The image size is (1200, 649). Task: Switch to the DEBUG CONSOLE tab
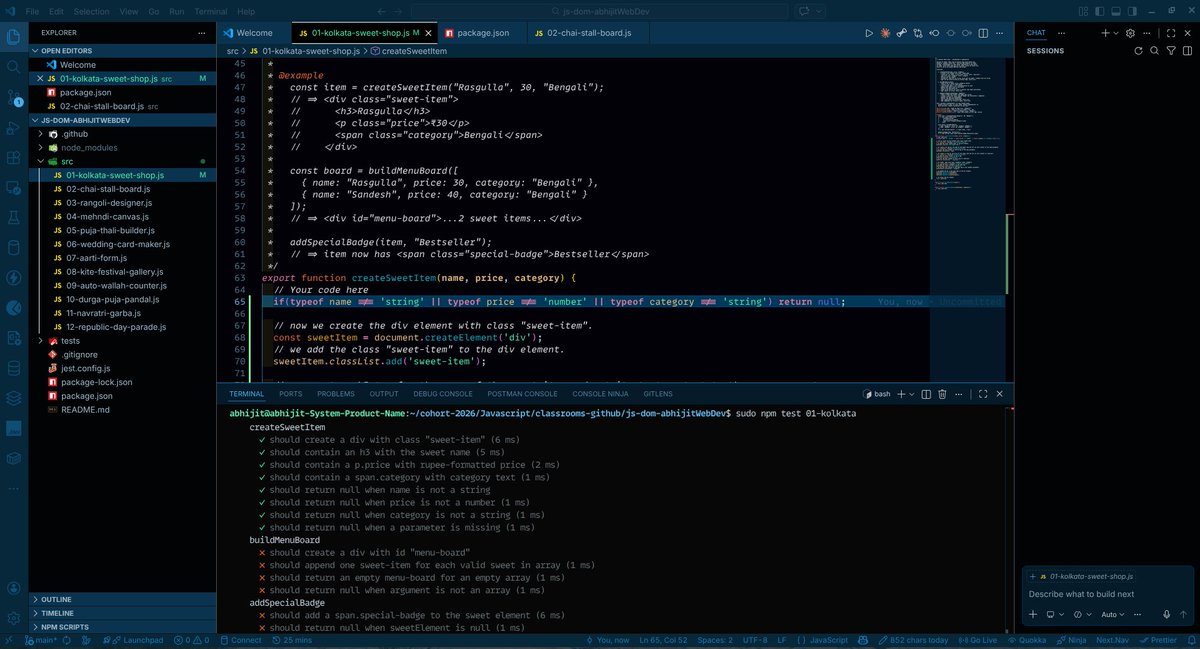[x=443, y=394]
